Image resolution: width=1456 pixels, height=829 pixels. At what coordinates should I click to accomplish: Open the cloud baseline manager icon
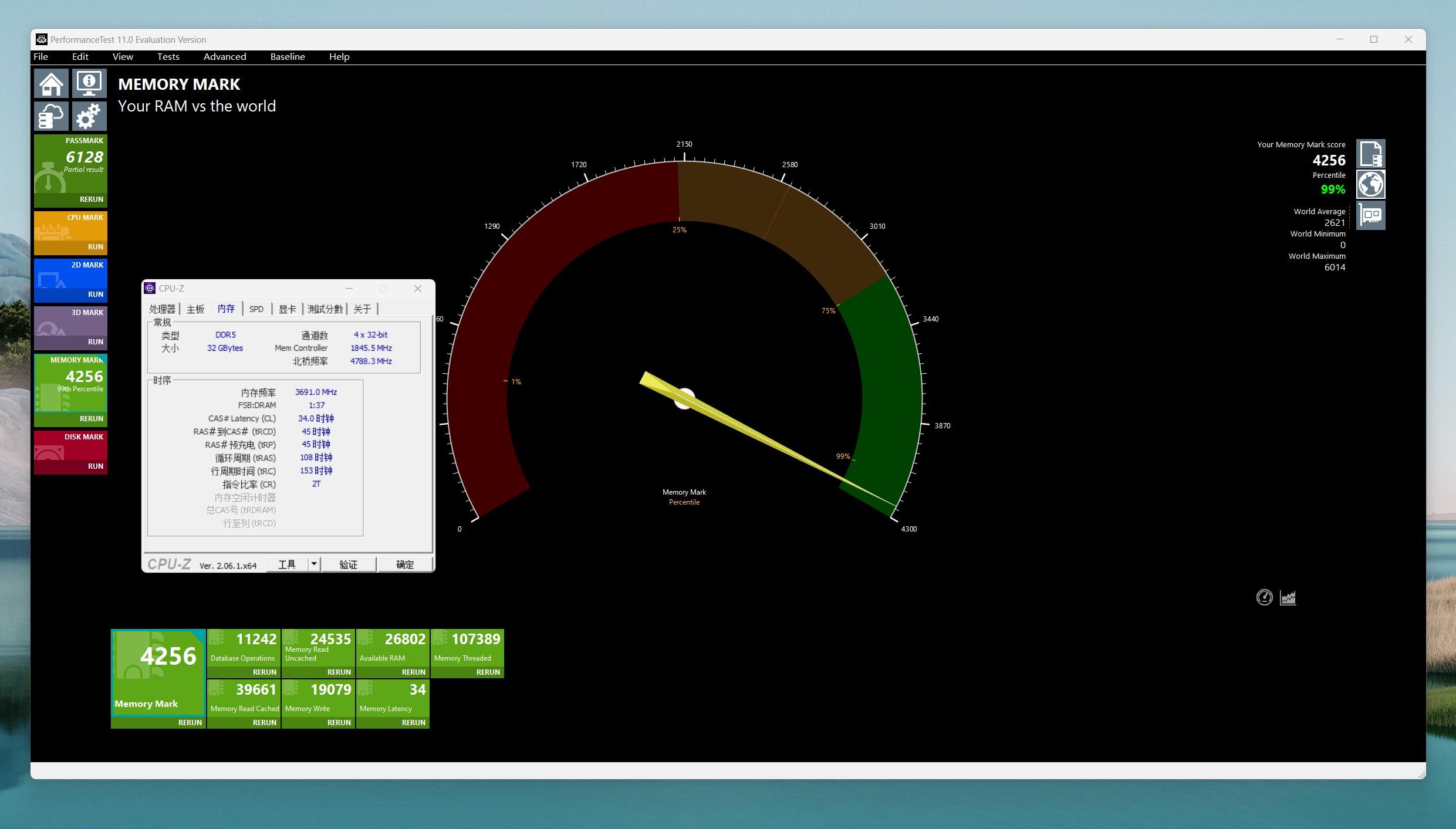pyautogui.click(x=52, y=116)
